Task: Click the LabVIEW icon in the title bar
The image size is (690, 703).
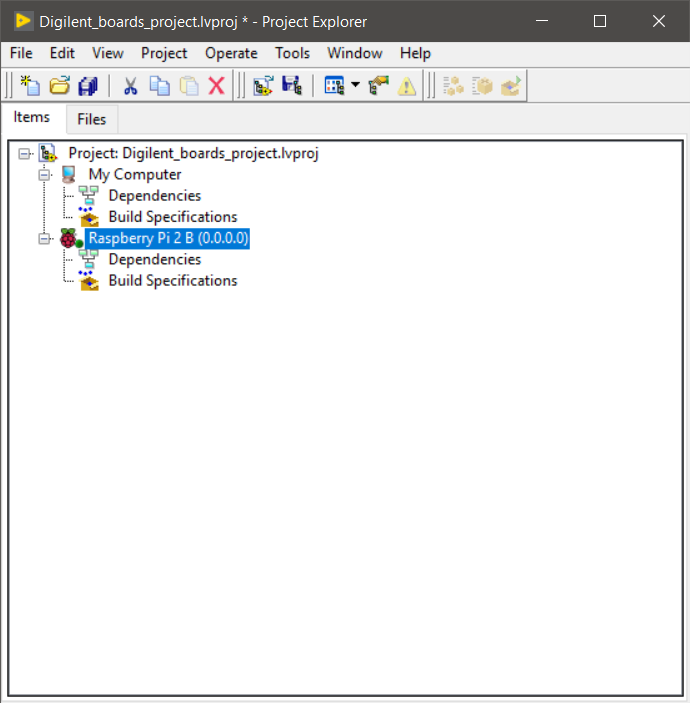Action: 23,21
